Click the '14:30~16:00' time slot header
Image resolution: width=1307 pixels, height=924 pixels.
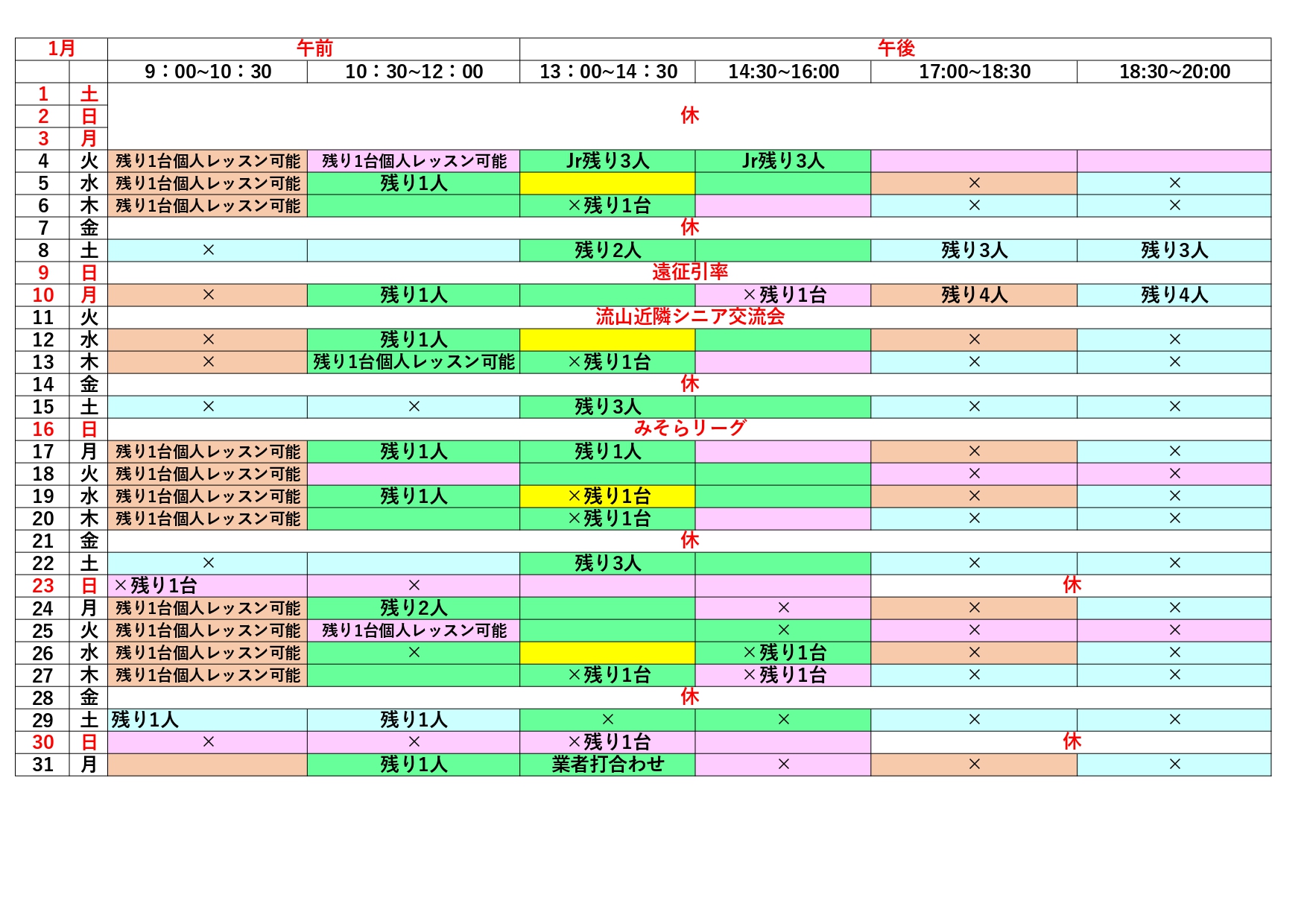pos(783,72)
